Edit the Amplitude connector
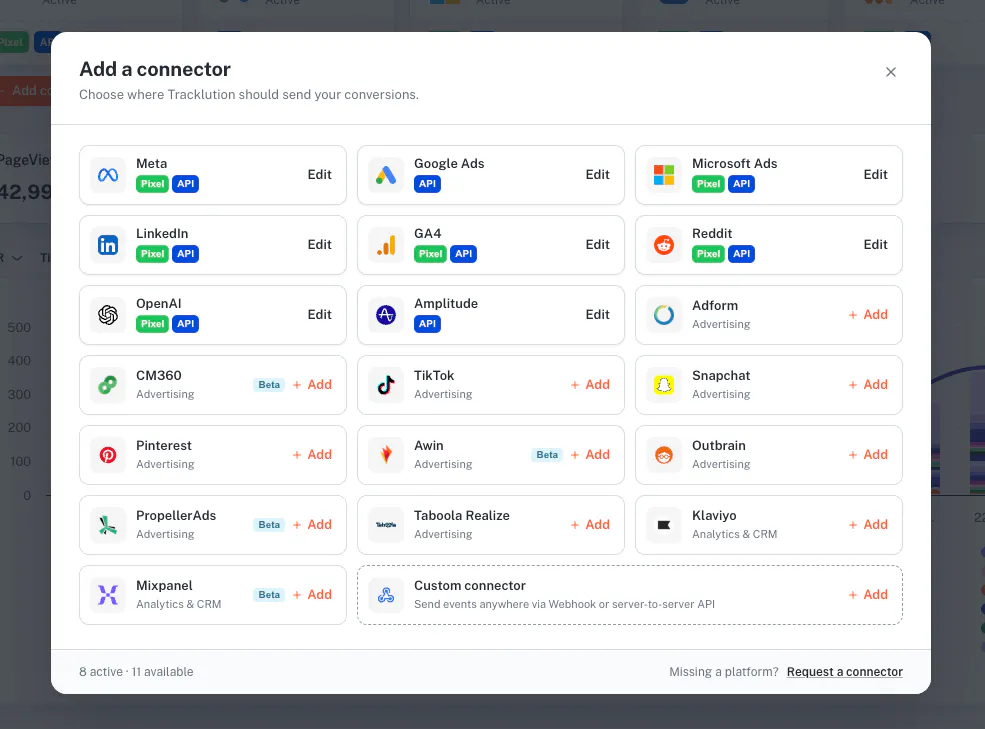 (x=597, y=314)
